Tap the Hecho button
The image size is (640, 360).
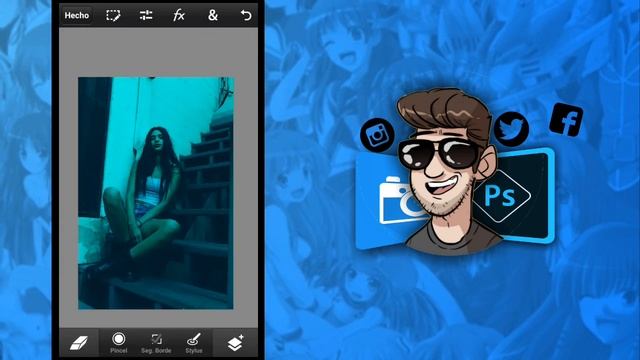(x=77, y=16)
